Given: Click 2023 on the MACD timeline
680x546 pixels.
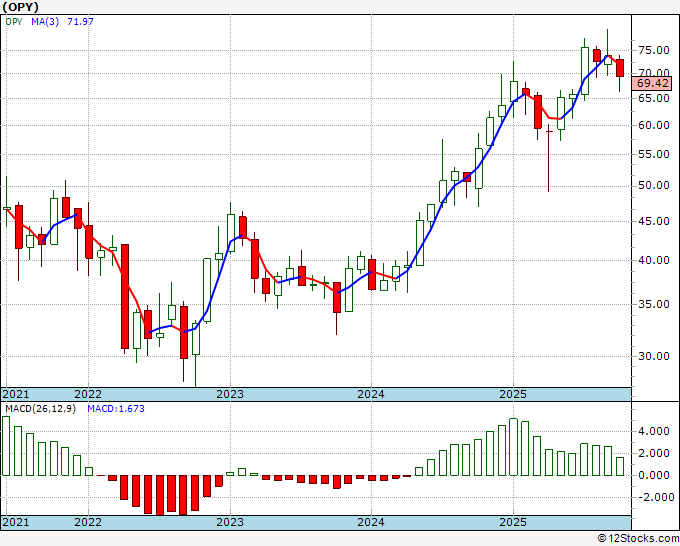Looking at the screenshot, I should pyautogui.click(x=230, y=522).
